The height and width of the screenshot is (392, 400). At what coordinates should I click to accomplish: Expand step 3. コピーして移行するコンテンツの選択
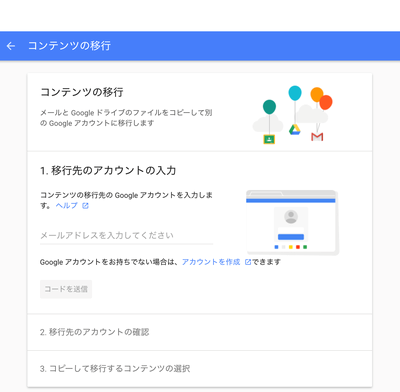click(x=199, y=369)
